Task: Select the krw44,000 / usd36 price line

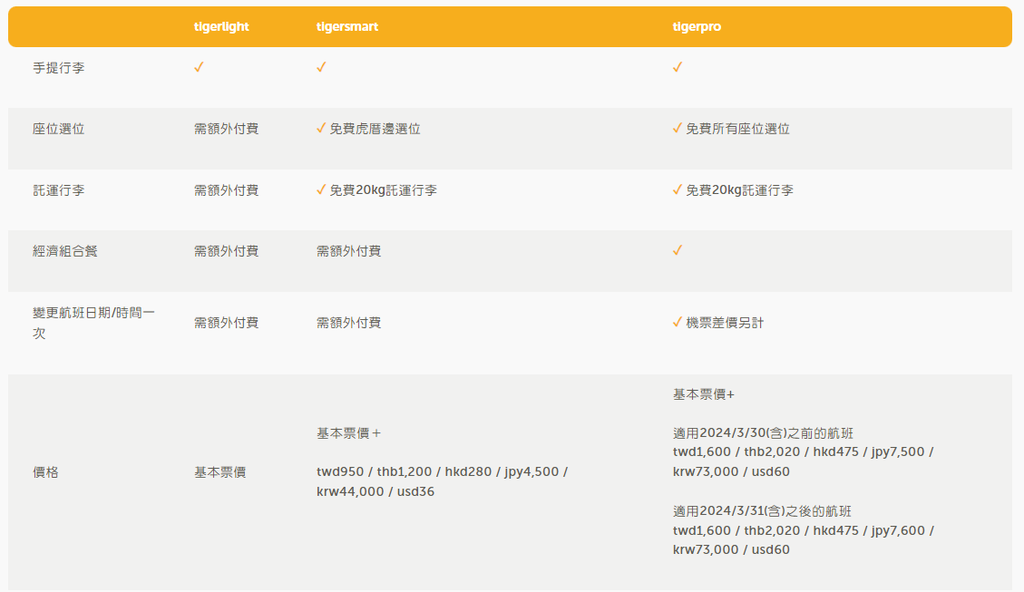Action: point(376,491)
